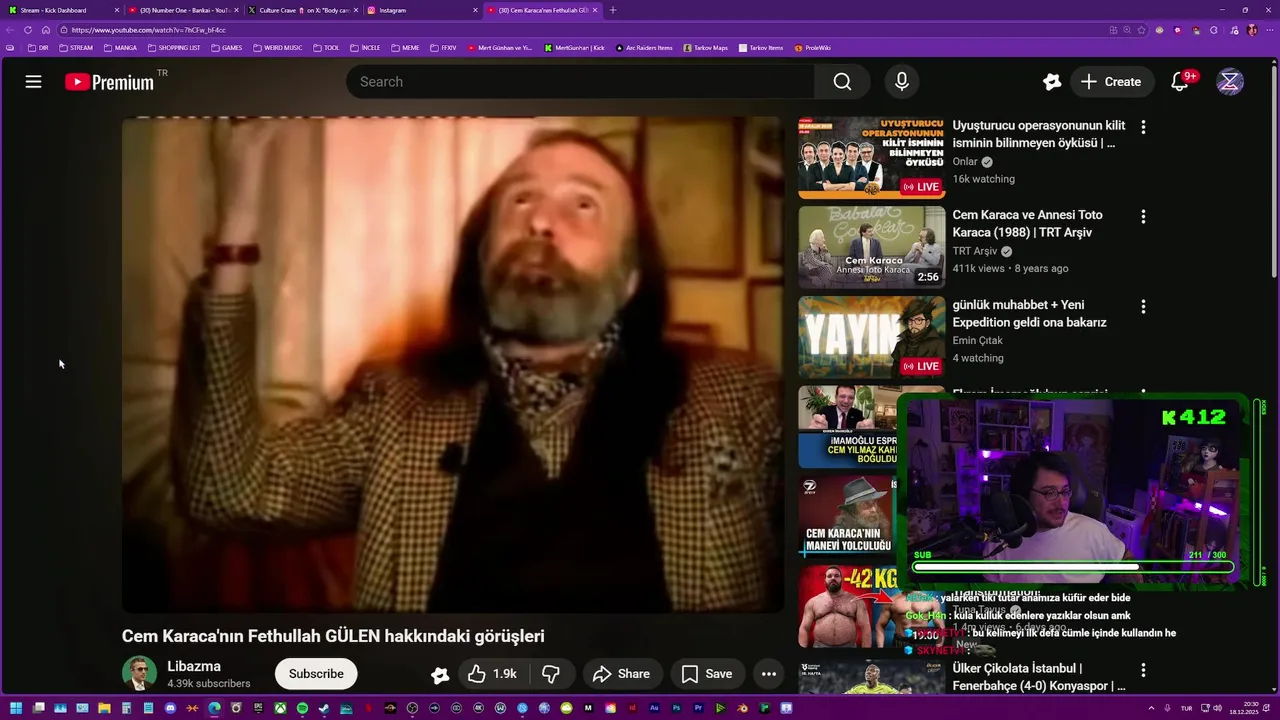Click the browser address bar URL
The image size is (1280, 720).
pos(149,30)
